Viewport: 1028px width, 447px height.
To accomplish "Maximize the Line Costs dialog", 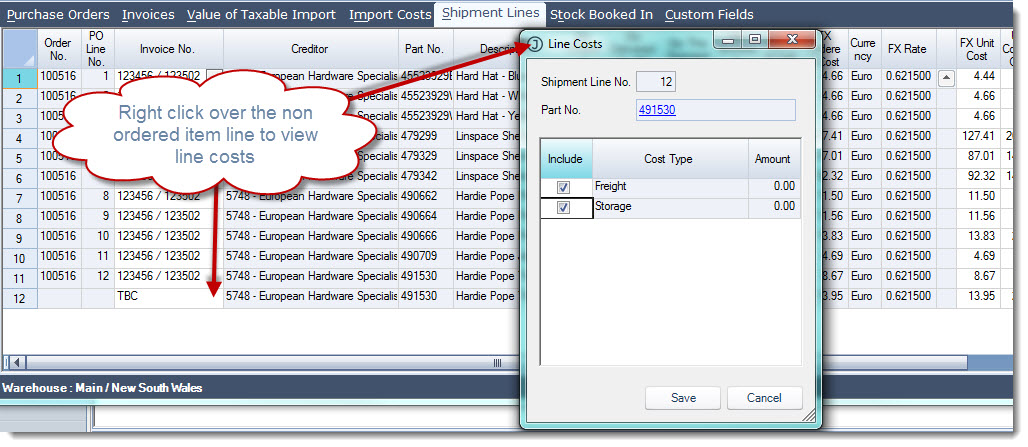I will 755,40.
